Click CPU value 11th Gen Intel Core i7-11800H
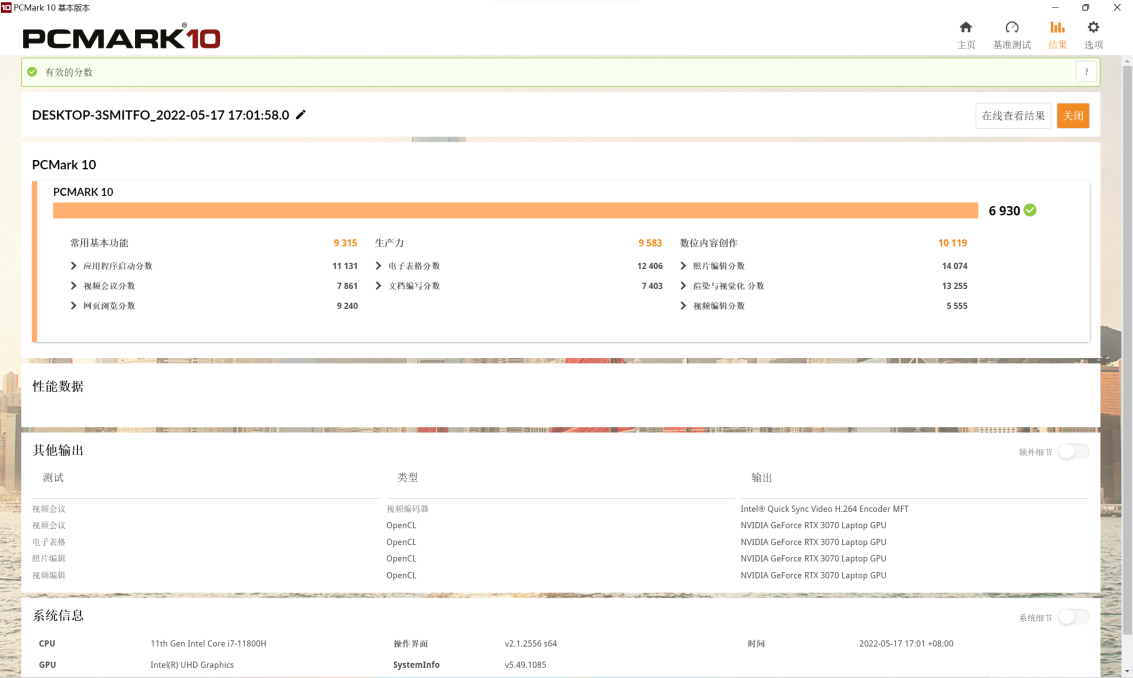The width and height of the screenshot is (1133, 678). [x=208, y=643]
